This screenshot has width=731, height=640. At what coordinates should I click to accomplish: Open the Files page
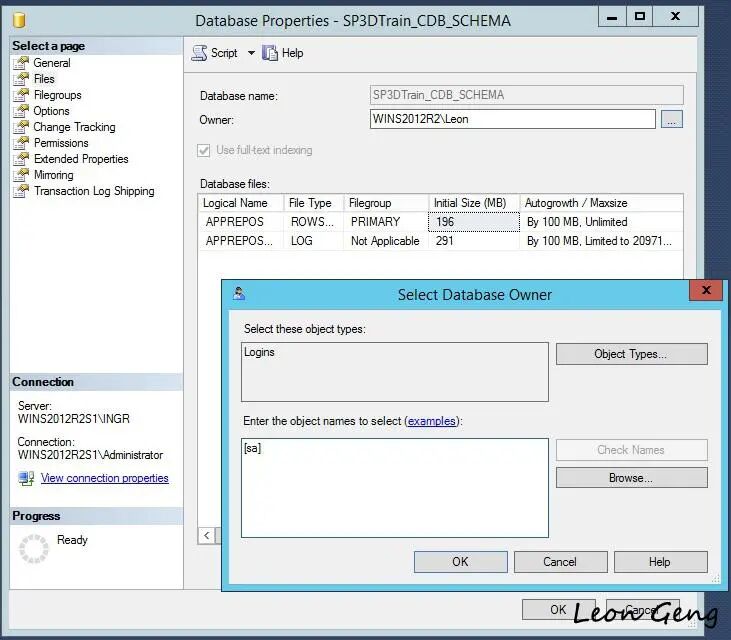point(44,79)
